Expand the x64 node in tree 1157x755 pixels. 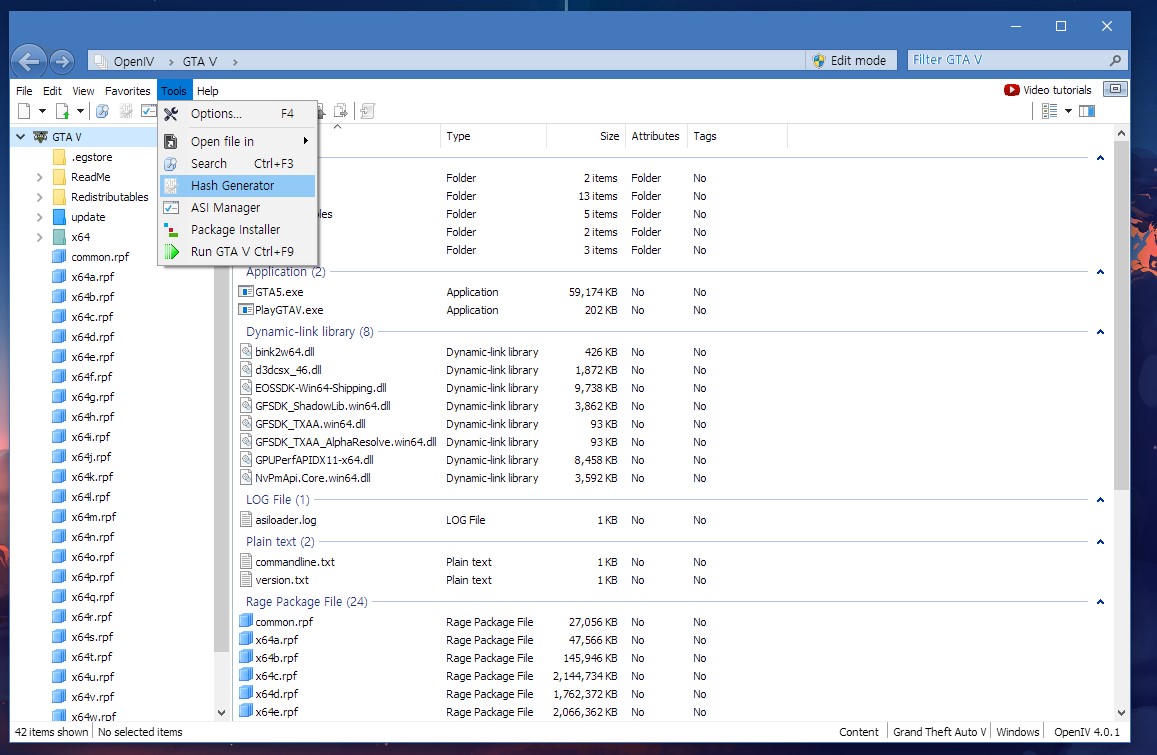(40, 237)
